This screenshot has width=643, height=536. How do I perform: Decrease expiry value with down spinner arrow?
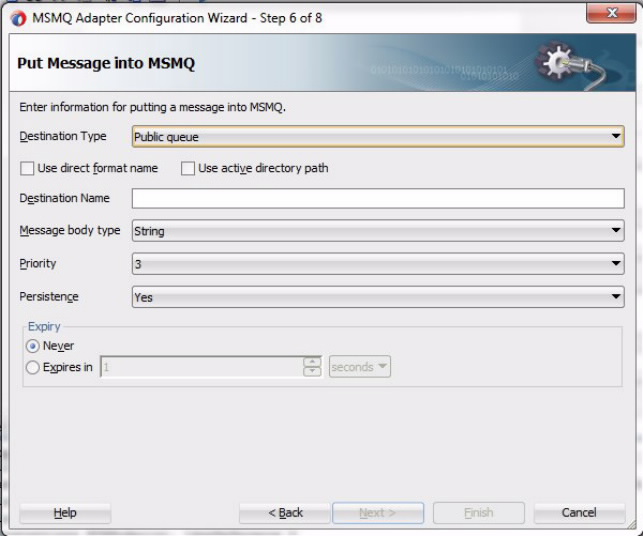[312, 372]
